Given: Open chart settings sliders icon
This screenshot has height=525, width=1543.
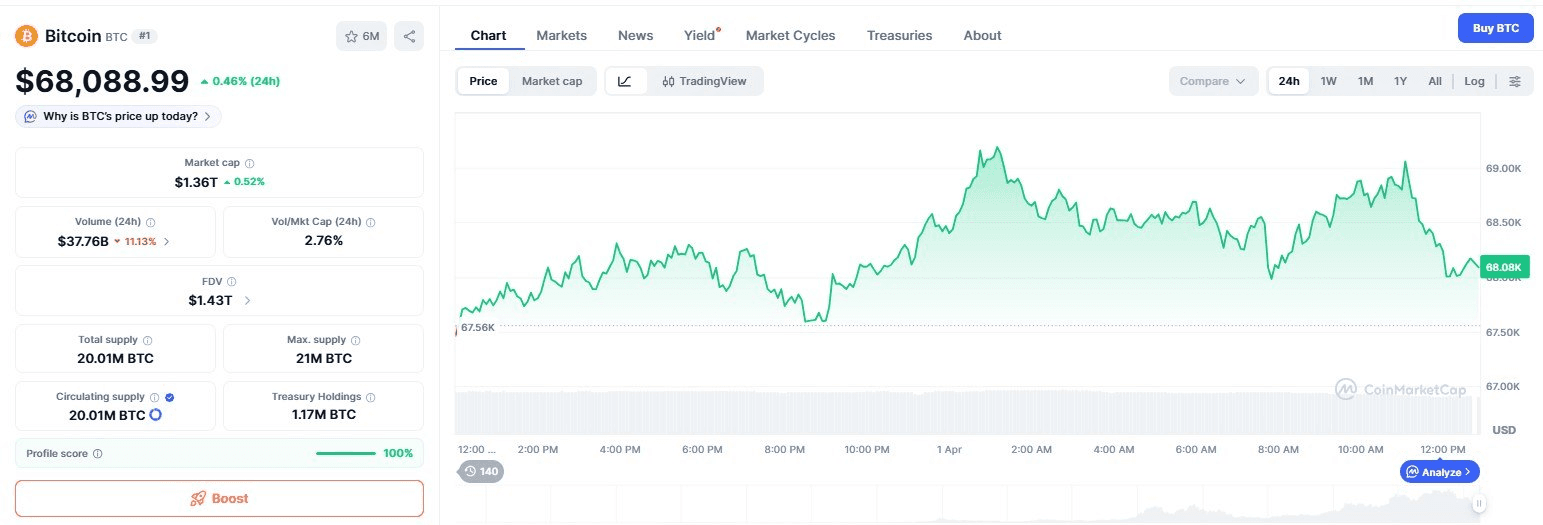Looking at the screenshot, I should click(1515, 81).
